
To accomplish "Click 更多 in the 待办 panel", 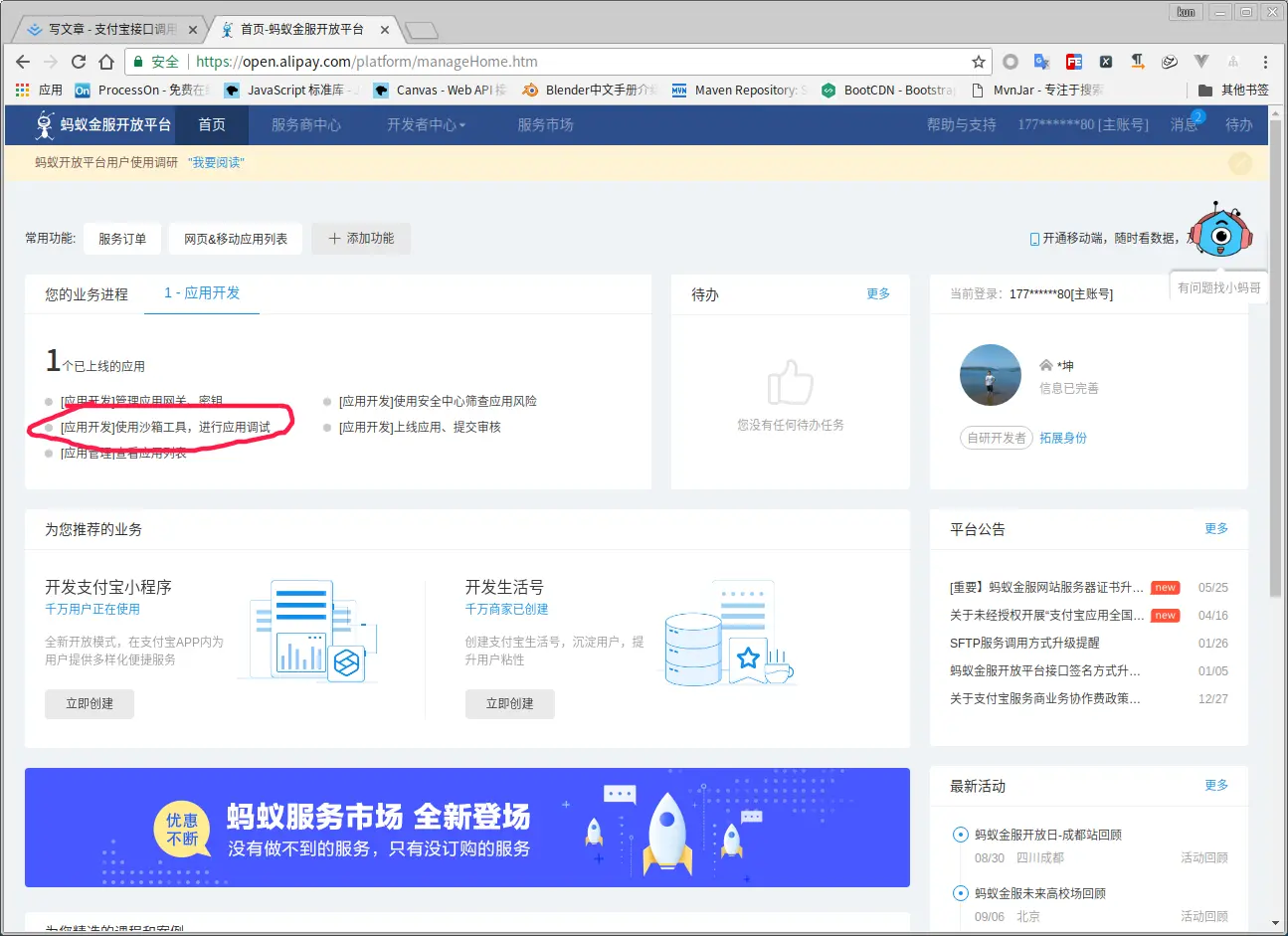I will (x=878, y=293).
